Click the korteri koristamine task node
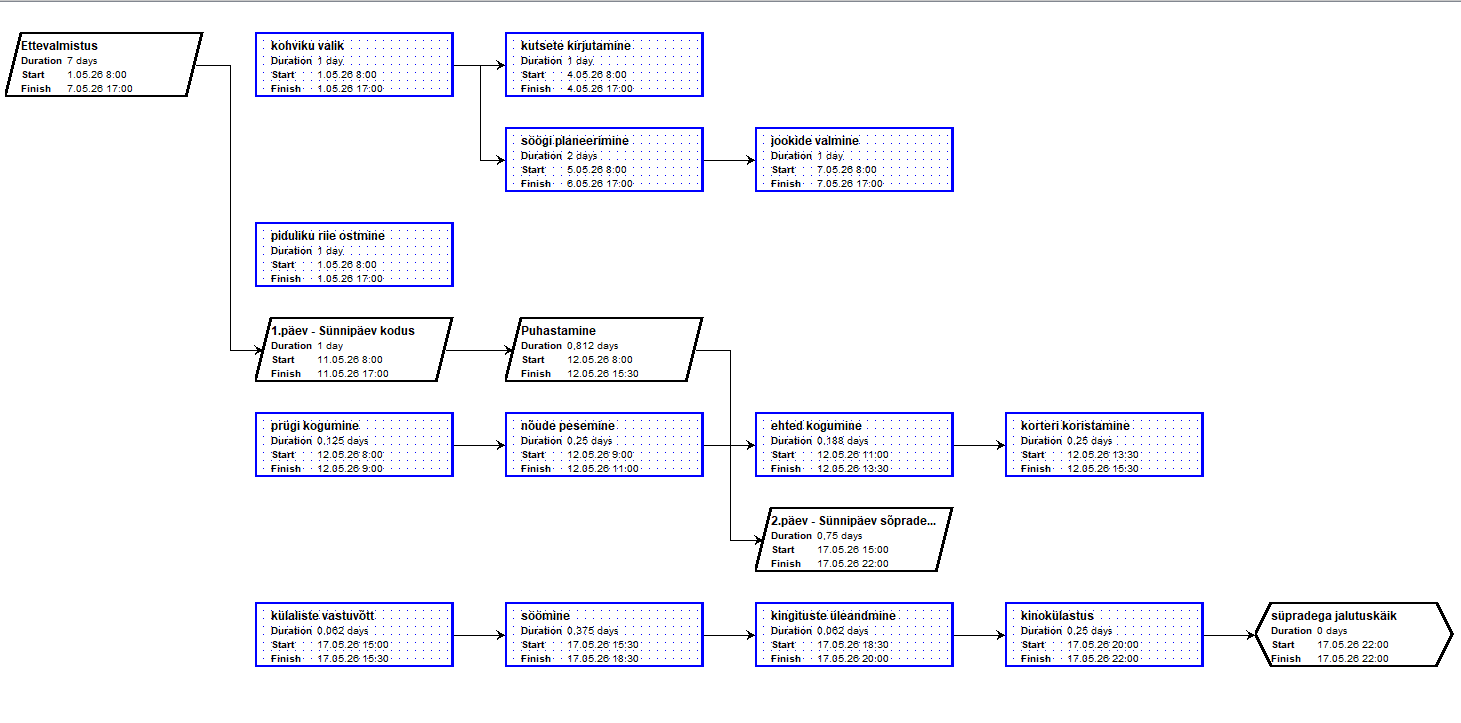This screenshot has width=1461, height=723. [x=1104, y=445]
